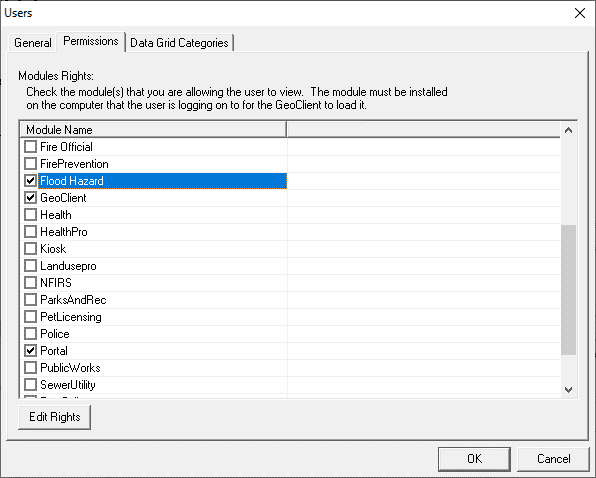Disable the Portal module checkbox
This screenshot has width=596, height=478.
pos(30,351)
